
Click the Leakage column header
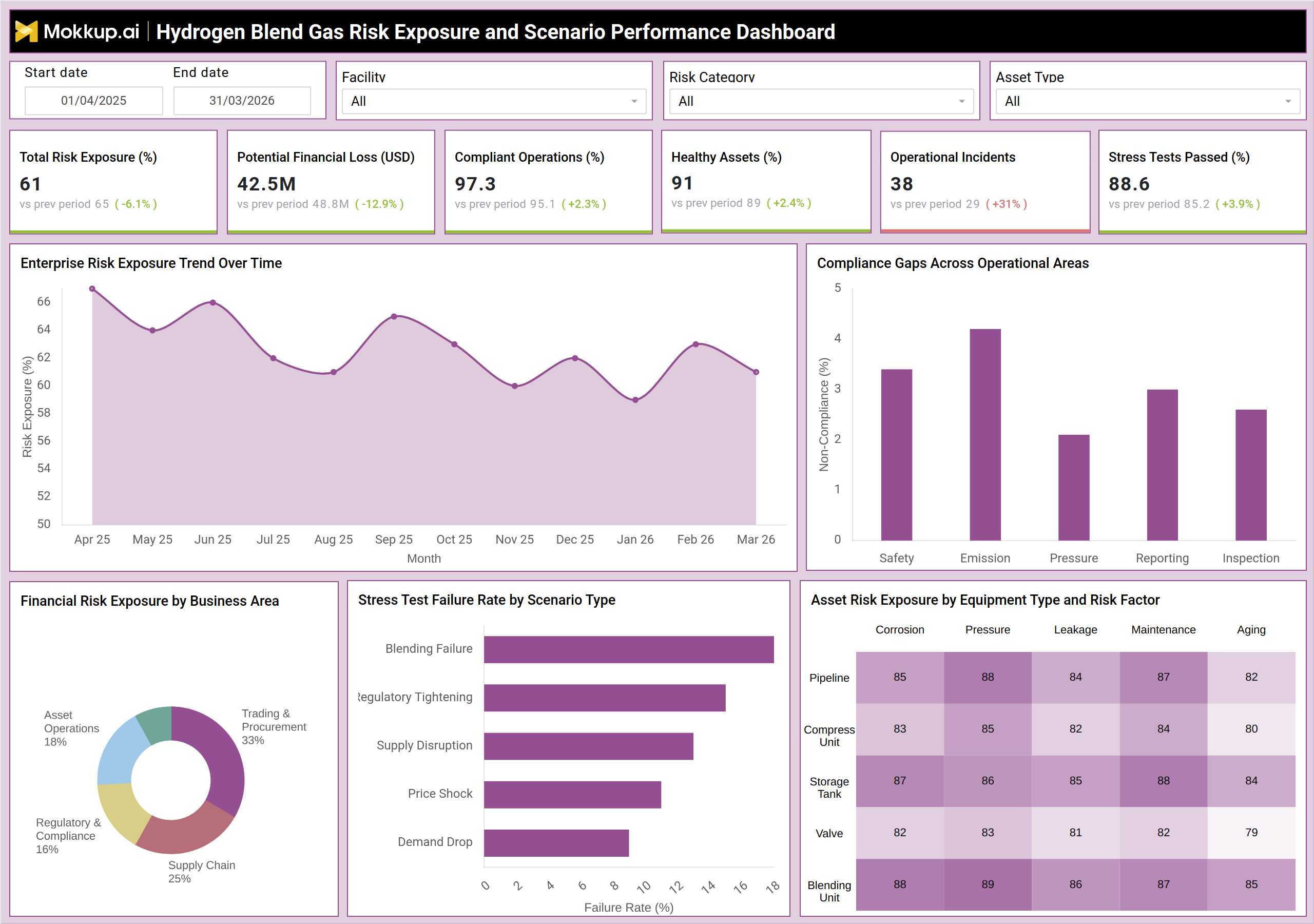(1076, 630)
